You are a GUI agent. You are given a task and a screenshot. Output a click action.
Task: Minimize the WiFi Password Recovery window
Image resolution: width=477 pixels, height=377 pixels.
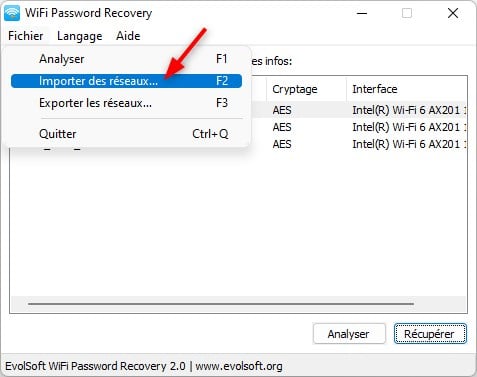tap(362, 13)
